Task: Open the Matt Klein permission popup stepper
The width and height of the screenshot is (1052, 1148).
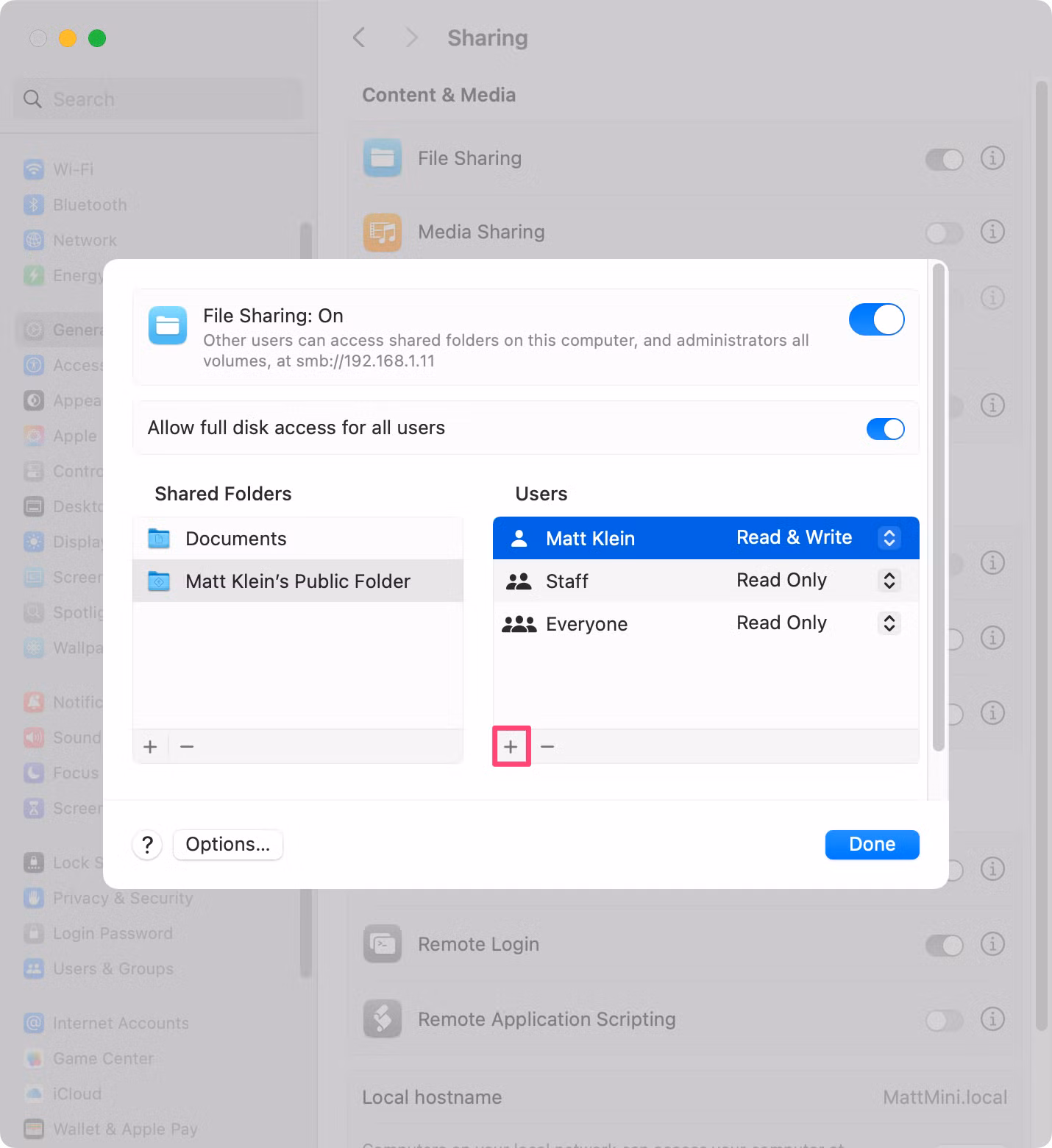Action: 889,538
